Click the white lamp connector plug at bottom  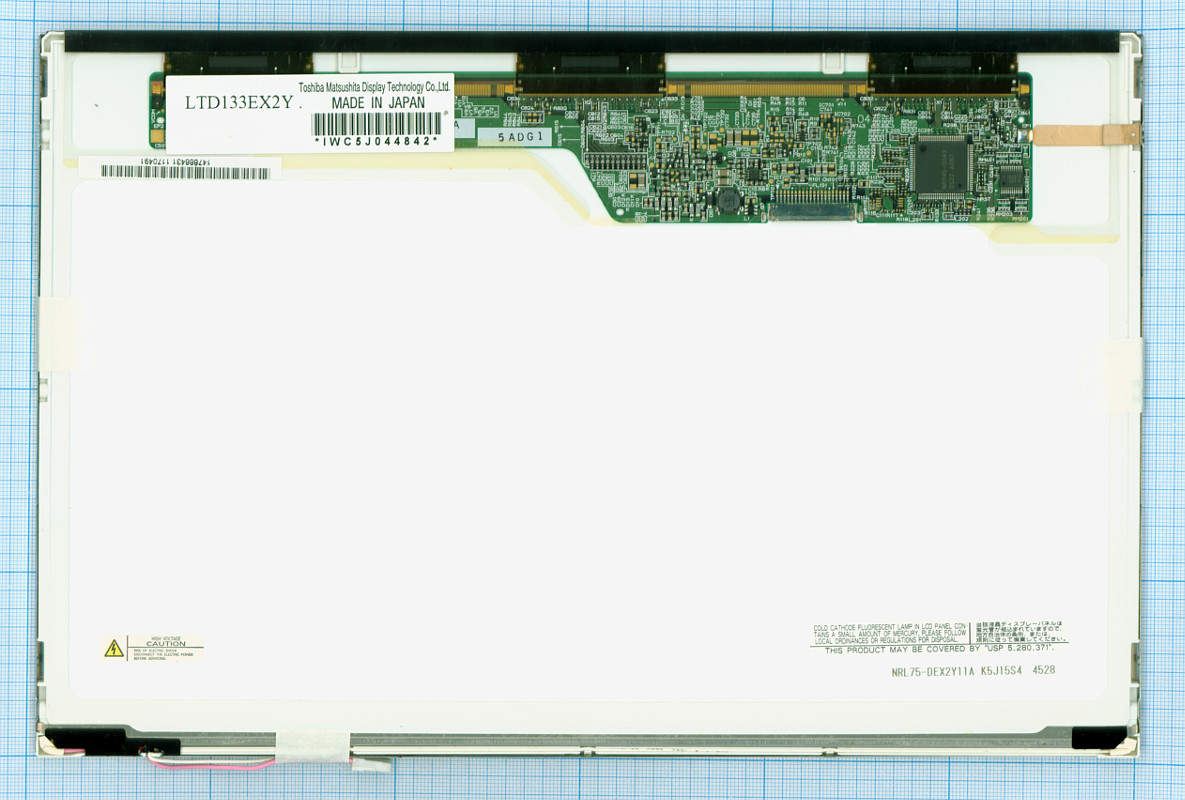point(371,764)
